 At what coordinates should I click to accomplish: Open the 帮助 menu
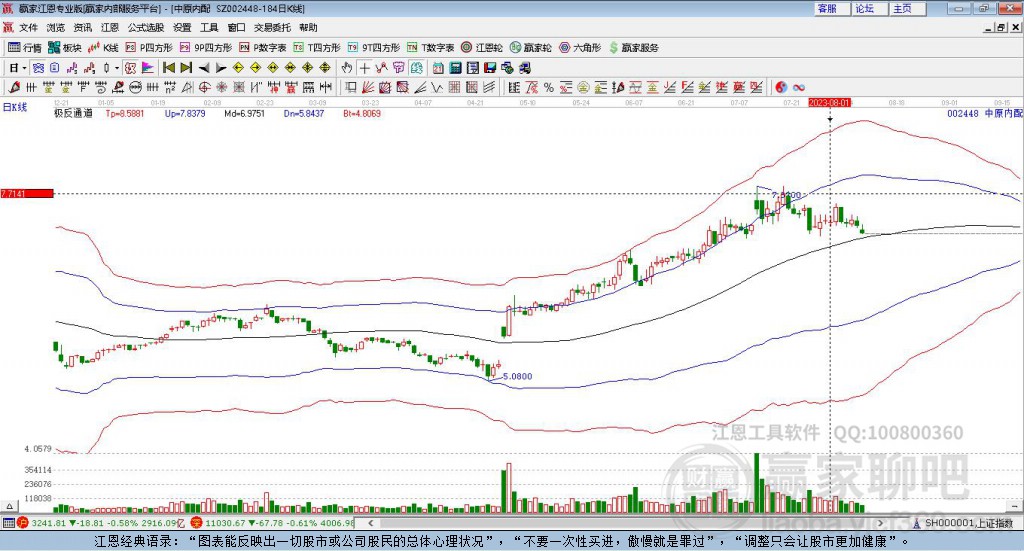[308, 27]
